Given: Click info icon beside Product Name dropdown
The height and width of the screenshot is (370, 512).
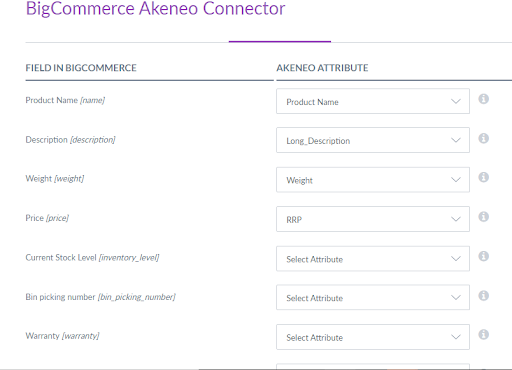Looking at the screenshot, I should coord(484,99).
